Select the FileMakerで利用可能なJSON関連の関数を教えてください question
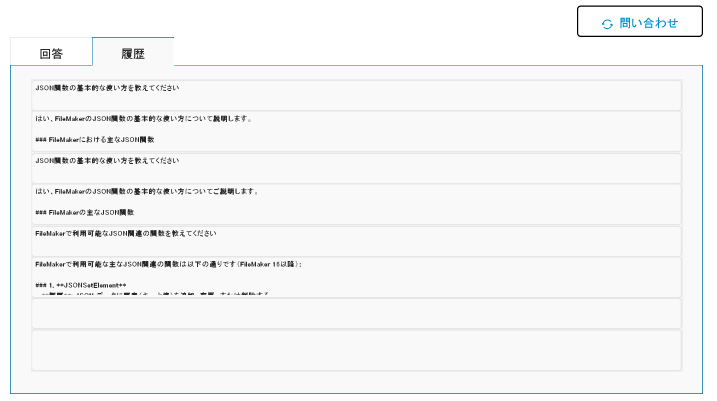The image size is (717, 401). point(125,233)
